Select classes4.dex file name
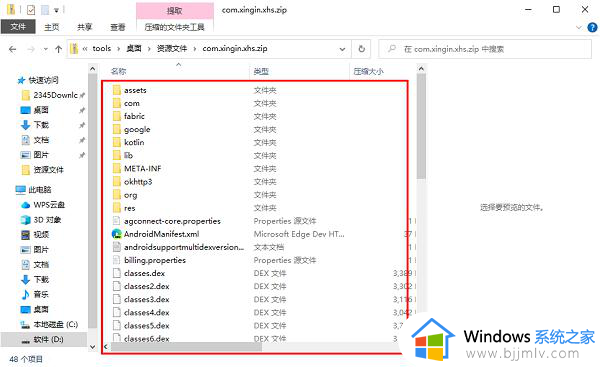600x367 pixels. 147,313
